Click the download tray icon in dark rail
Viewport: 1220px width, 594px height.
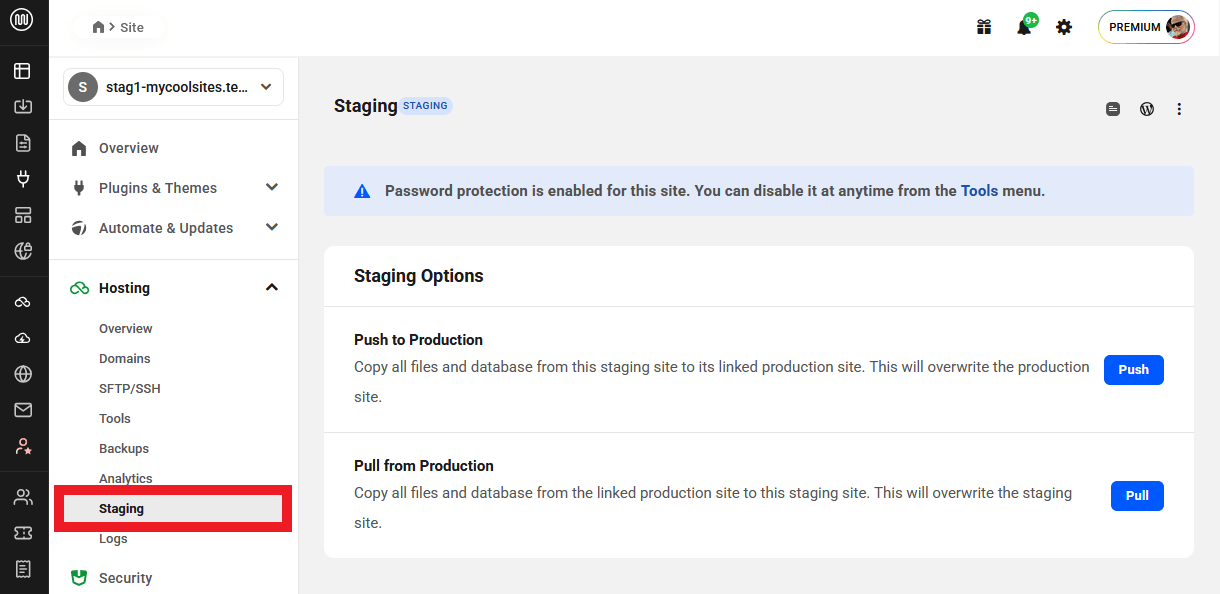pyautogui.click(x=23, y=107)
